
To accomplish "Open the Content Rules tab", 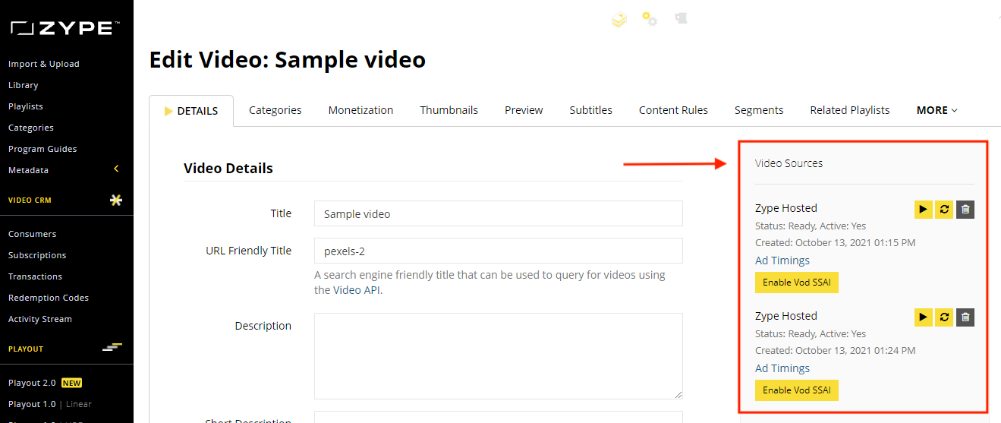I will click(x=674, y=110).
